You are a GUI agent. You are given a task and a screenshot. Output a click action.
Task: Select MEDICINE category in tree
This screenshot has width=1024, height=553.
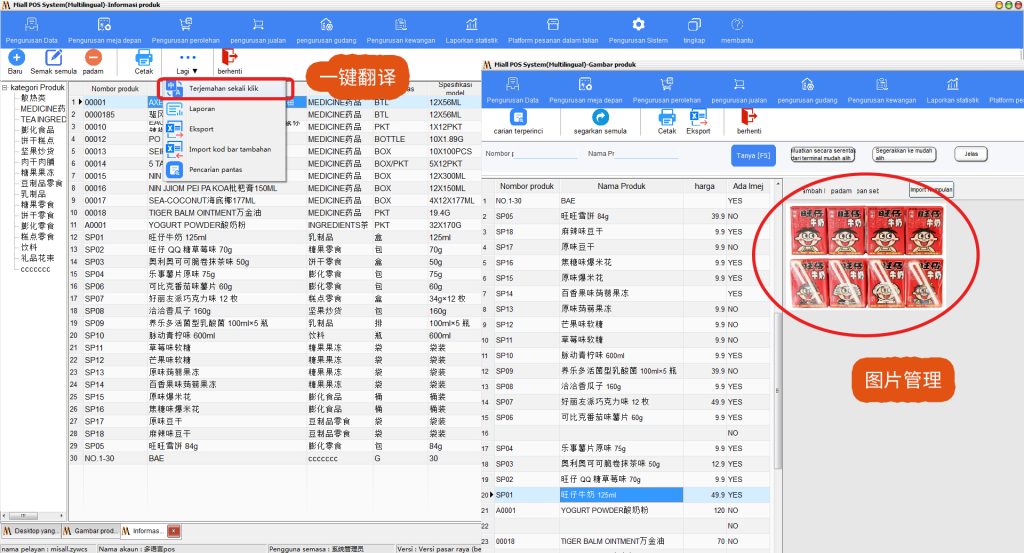[42, 109]
